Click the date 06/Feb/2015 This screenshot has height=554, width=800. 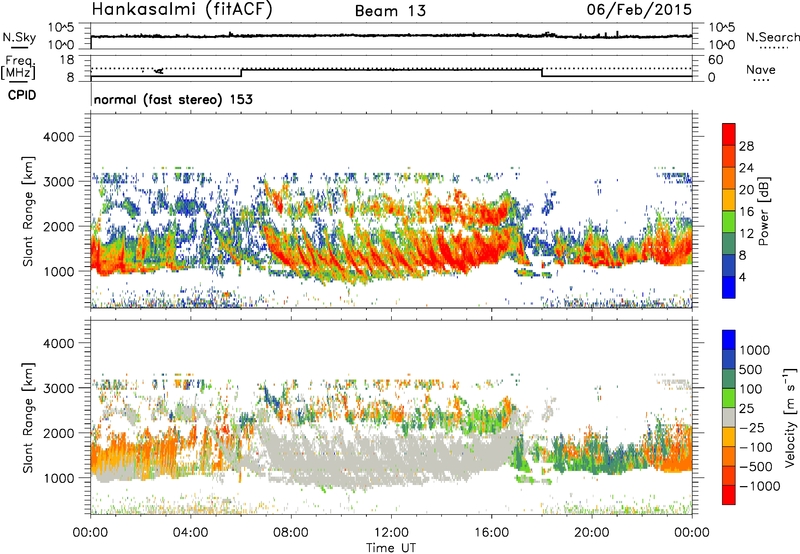coord(639,10)
